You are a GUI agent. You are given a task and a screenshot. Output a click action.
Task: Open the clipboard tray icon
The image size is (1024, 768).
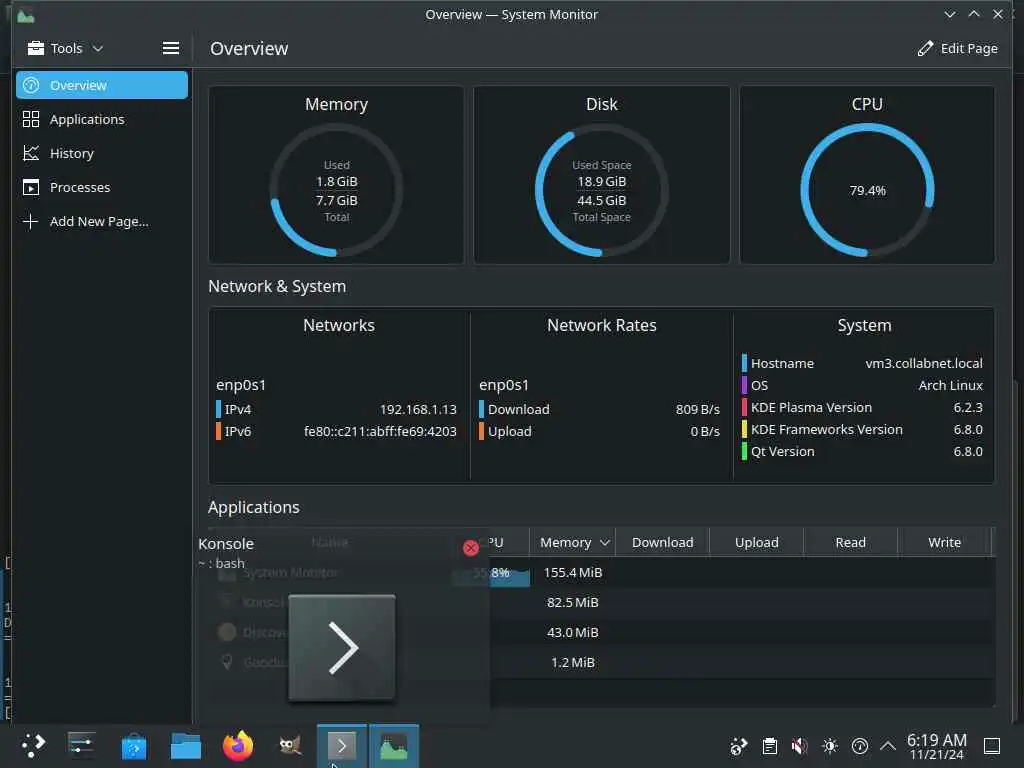tap(770, 746)
